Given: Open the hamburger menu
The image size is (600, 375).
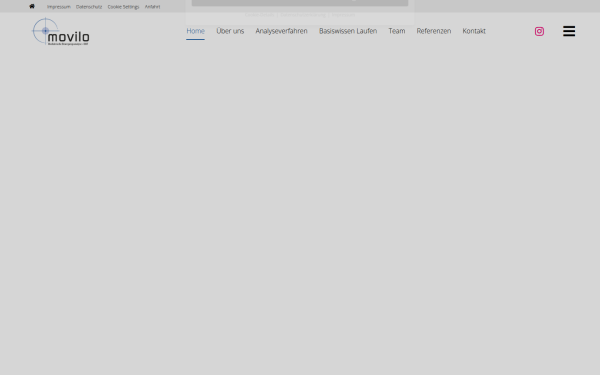Looking at the screenshot, I should 569,31.
